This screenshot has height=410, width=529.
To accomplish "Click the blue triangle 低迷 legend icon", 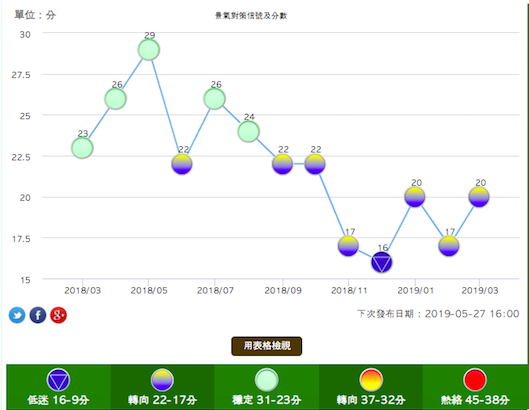I will [58, 380].
